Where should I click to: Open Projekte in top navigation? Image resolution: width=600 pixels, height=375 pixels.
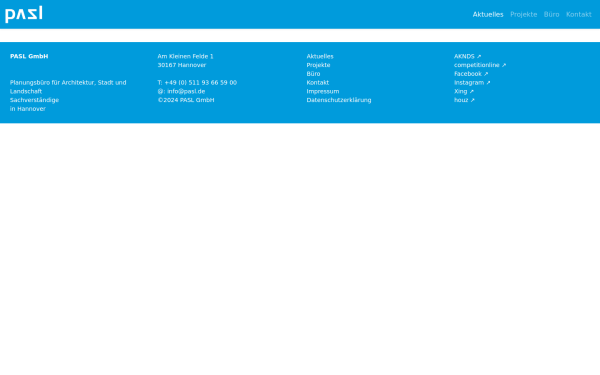(x=523, y=15)
